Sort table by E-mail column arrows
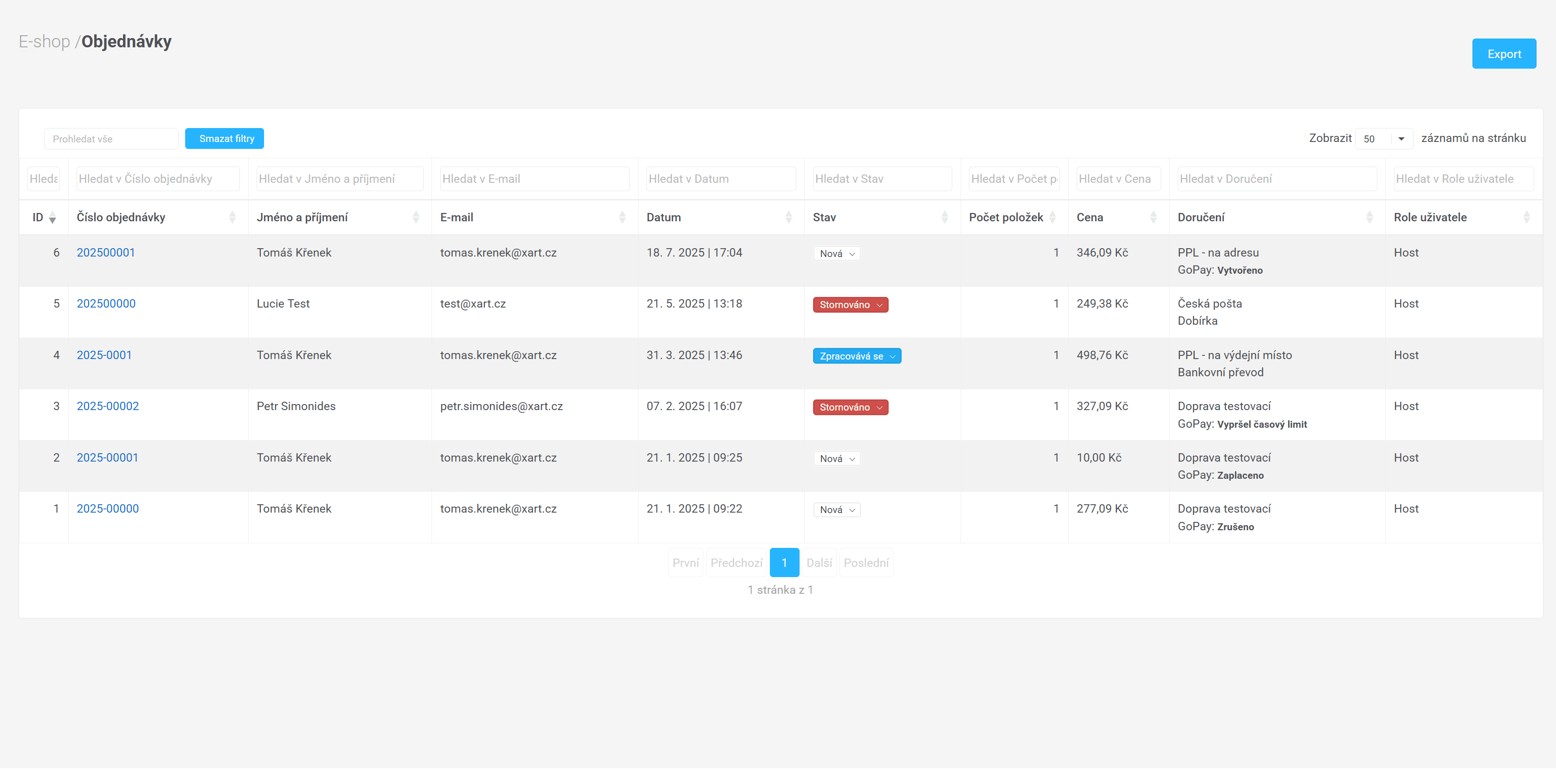 [x=622, y=218]
